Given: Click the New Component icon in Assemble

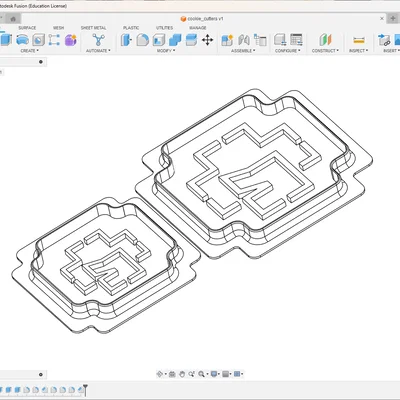Looking at the screenshot, I should pos(227,40).
